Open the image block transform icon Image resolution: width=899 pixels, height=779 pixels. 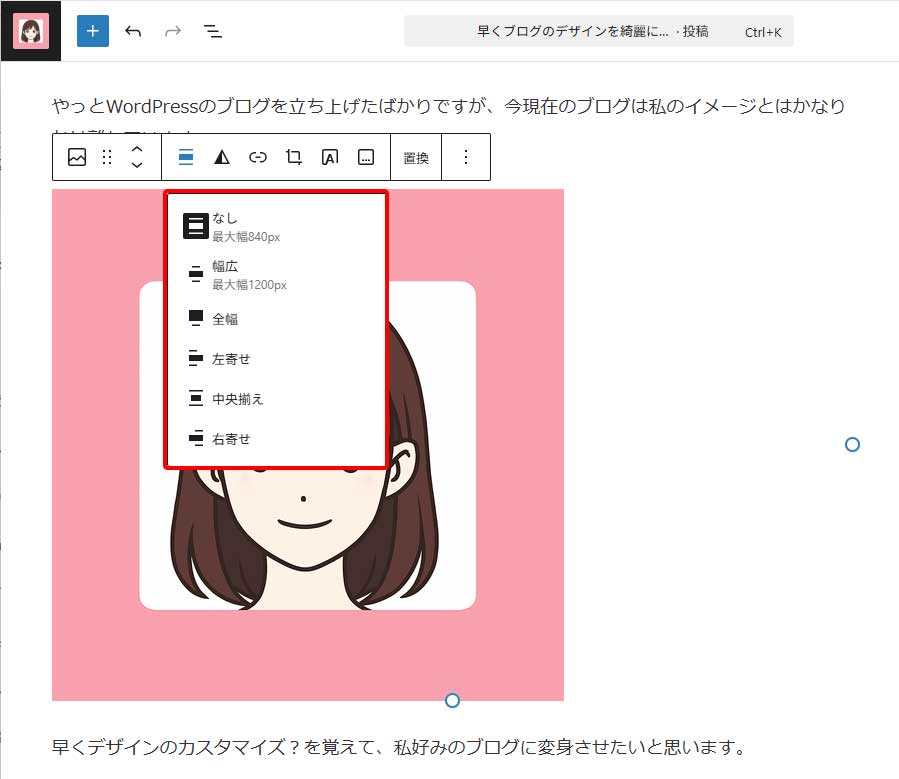coord(77,157)
